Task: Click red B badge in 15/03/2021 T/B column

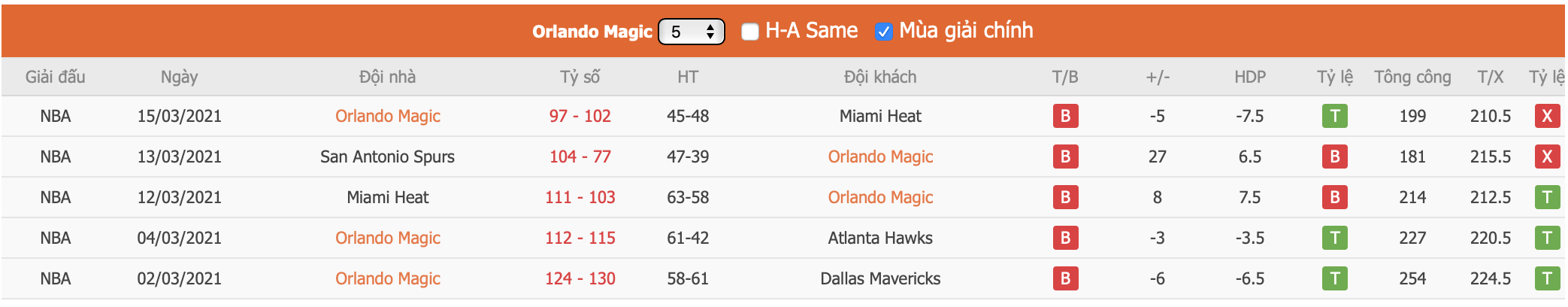Action: coord(1065,116)
